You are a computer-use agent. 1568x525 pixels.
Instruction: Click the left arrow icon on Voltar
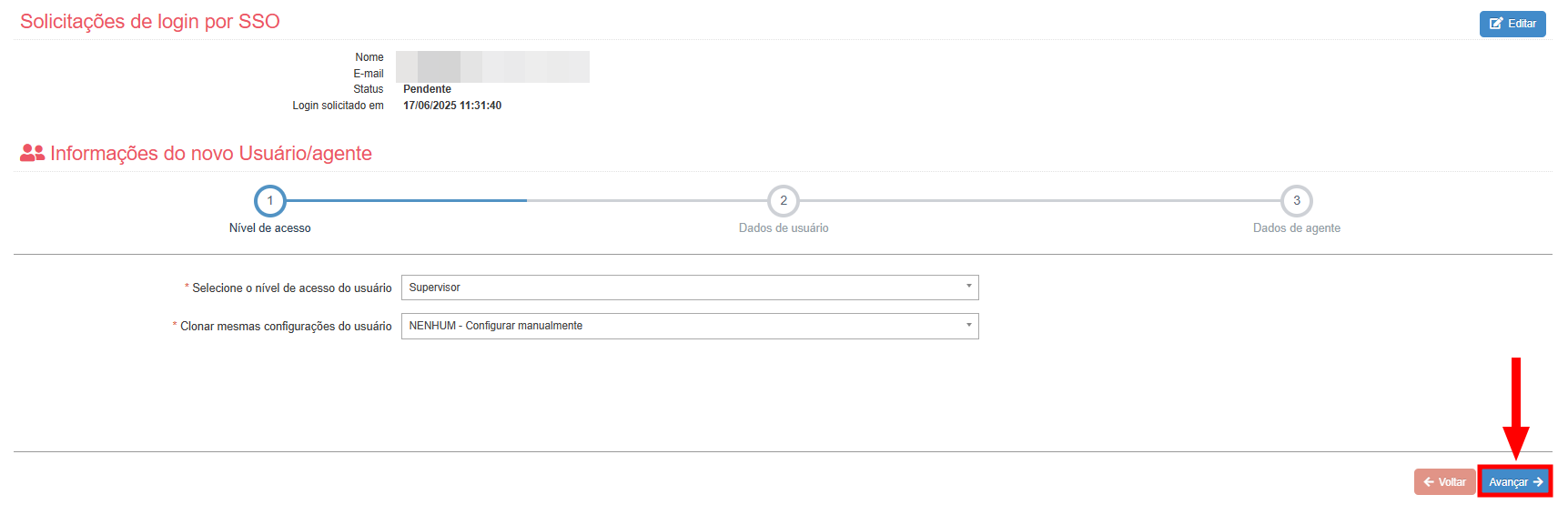[1429, 482]
